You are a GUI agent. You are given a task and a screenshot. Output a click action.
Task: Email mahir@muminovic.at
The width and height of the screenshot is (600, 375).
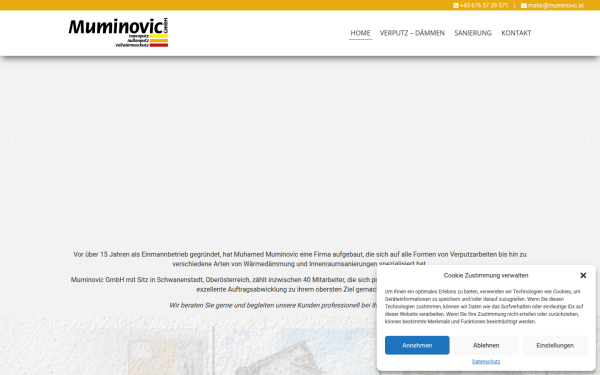[556, 5]
